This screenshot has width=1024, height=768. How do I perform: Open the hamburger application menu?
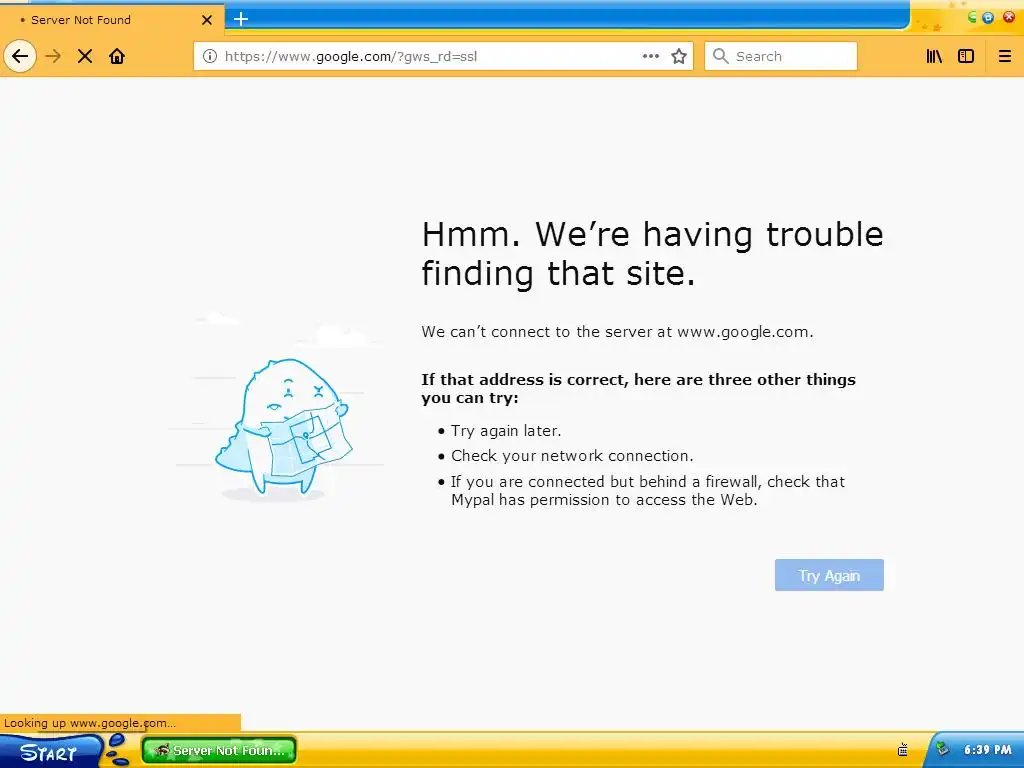pyautogui.click(x=1004, y=56)
